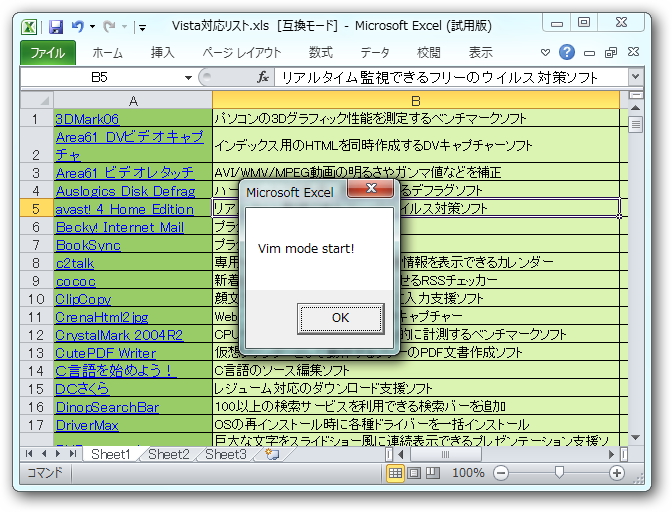
Task: Minimize the workbook window in ribbon row
Action: pos(589,53)
